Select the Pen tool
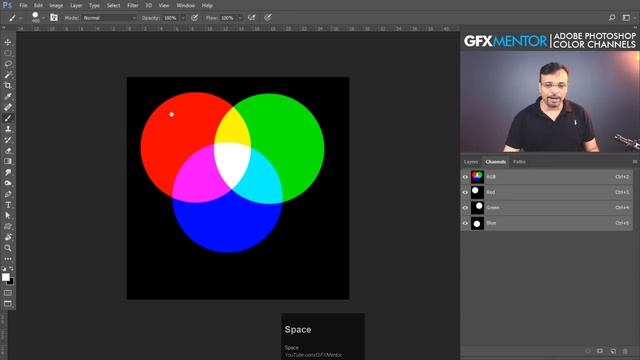 [x=8, y=194]
